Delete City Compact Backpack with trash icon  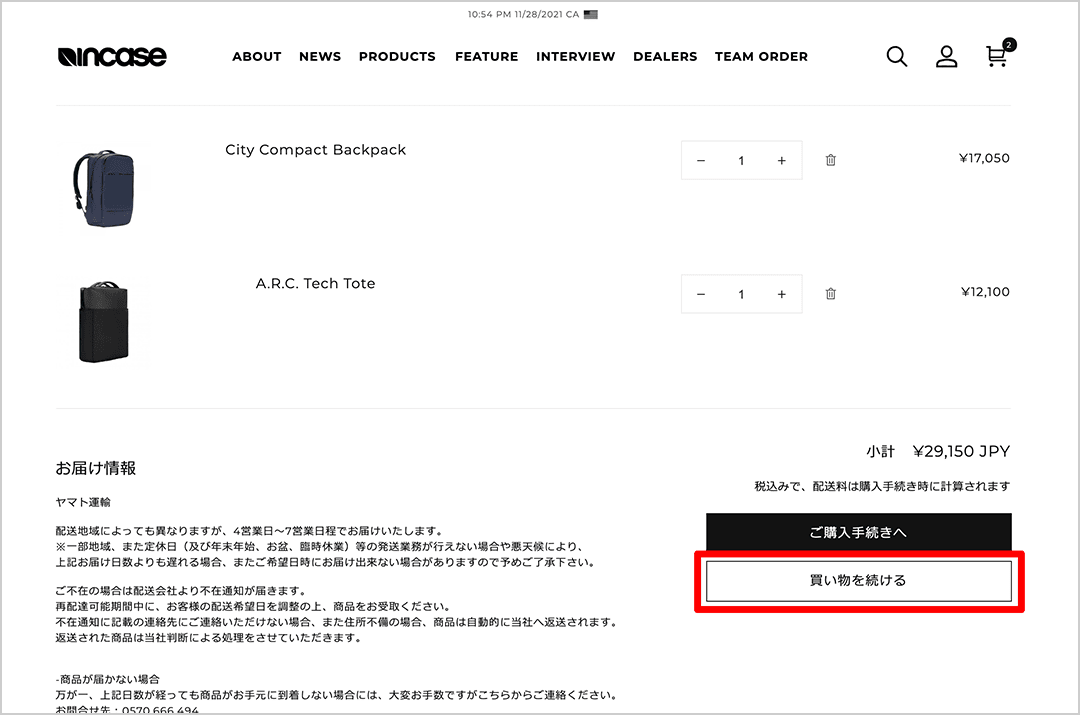point(830,160)
